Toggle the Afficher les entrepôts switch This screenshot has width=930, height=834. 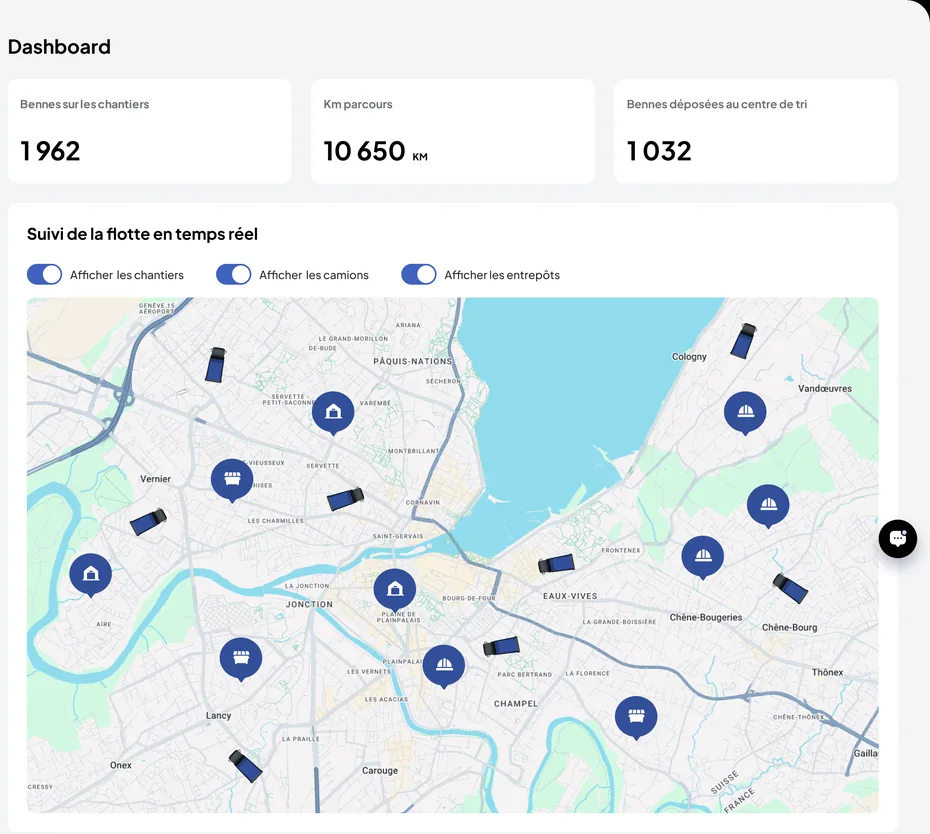[x=419, y=275]
